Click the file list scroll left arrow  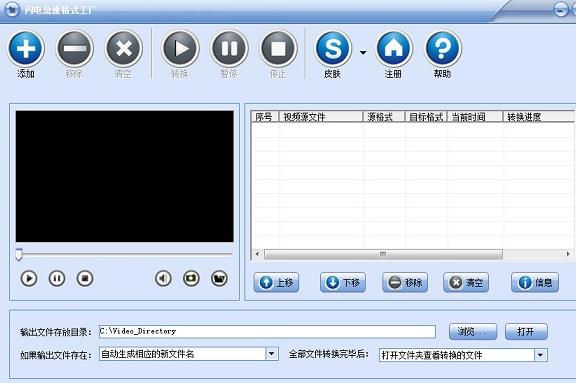point(257,254)
